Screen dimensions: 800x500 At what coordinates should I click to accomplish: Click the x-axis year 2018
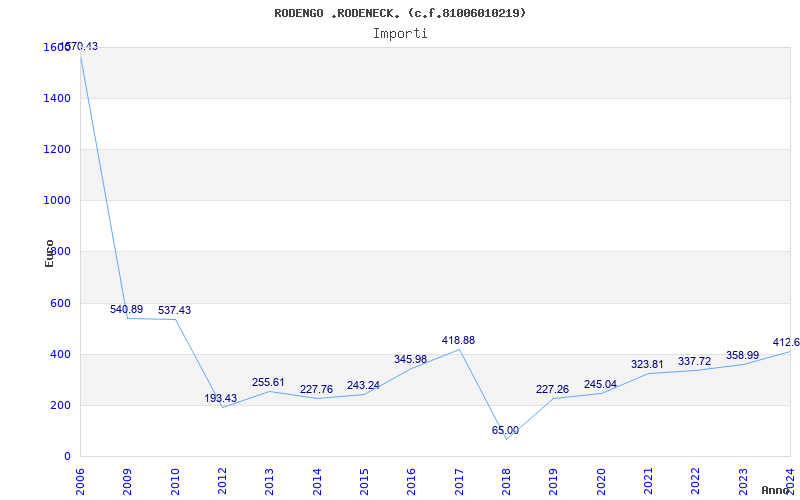(506, 482)
